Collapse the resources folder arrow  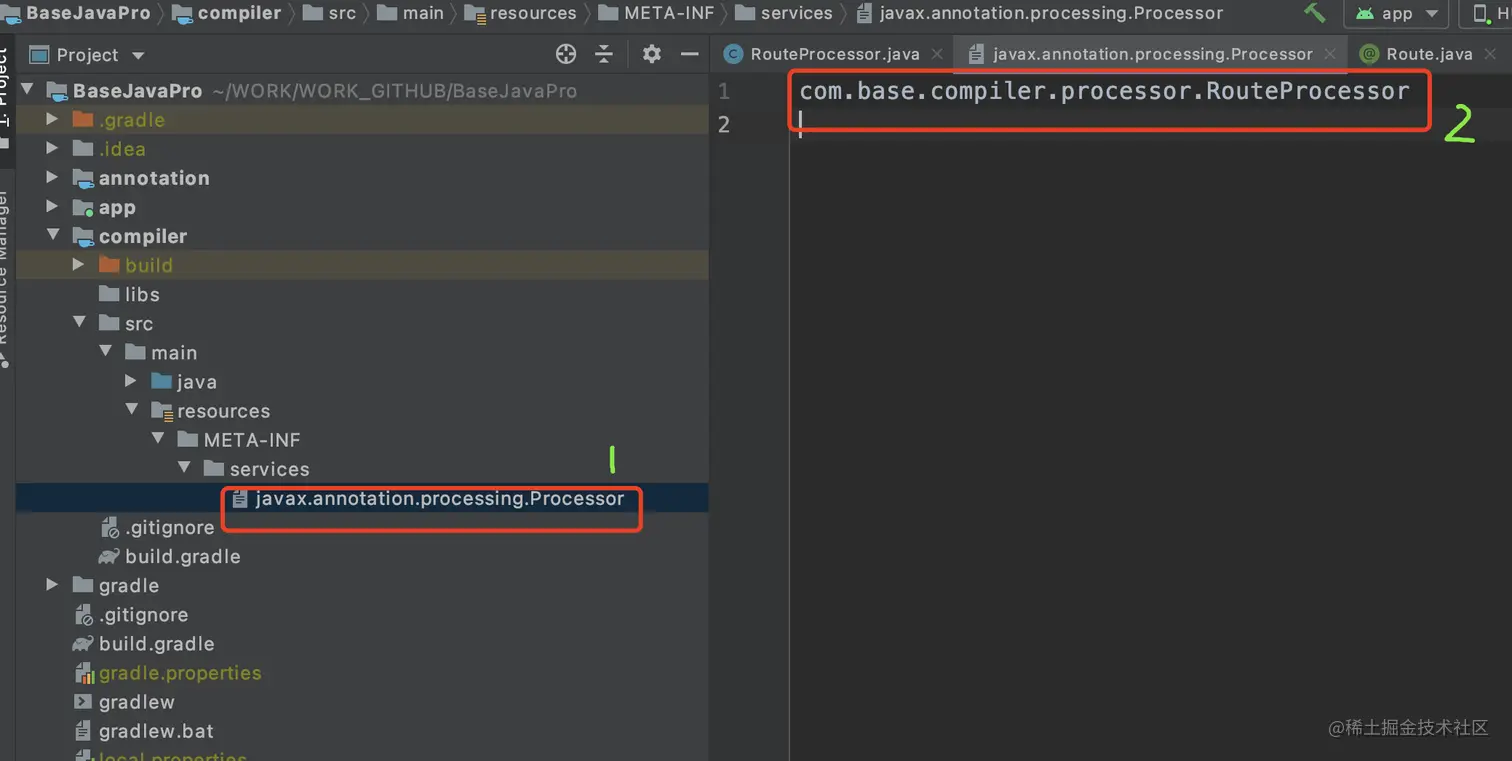click(x=131, y=410)
